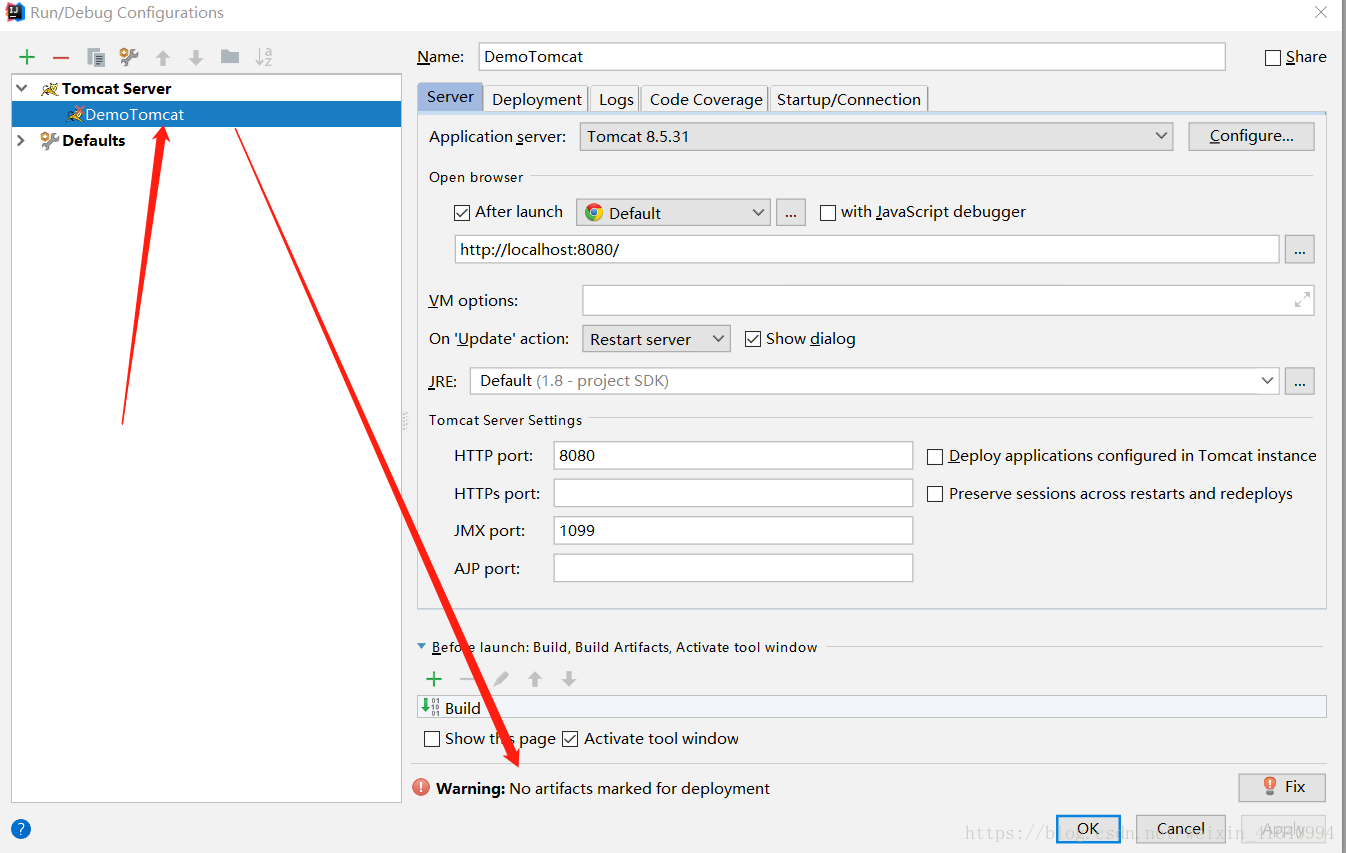
Task: Open the Application server dropdown
Action: coord(876,136)
